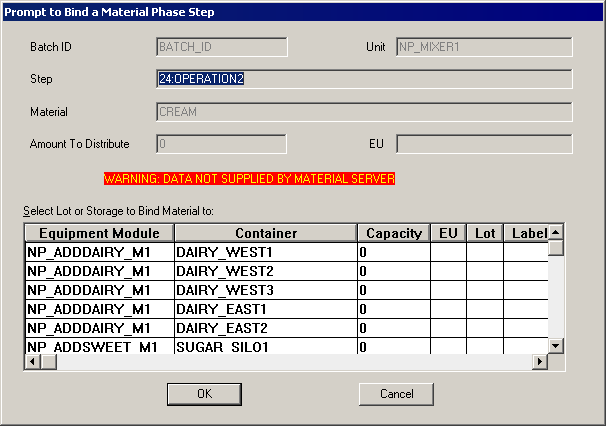Screen dimensions: 606x426
Task: Click the vertical scrollbar up arrow
Action: click(556, 232)
